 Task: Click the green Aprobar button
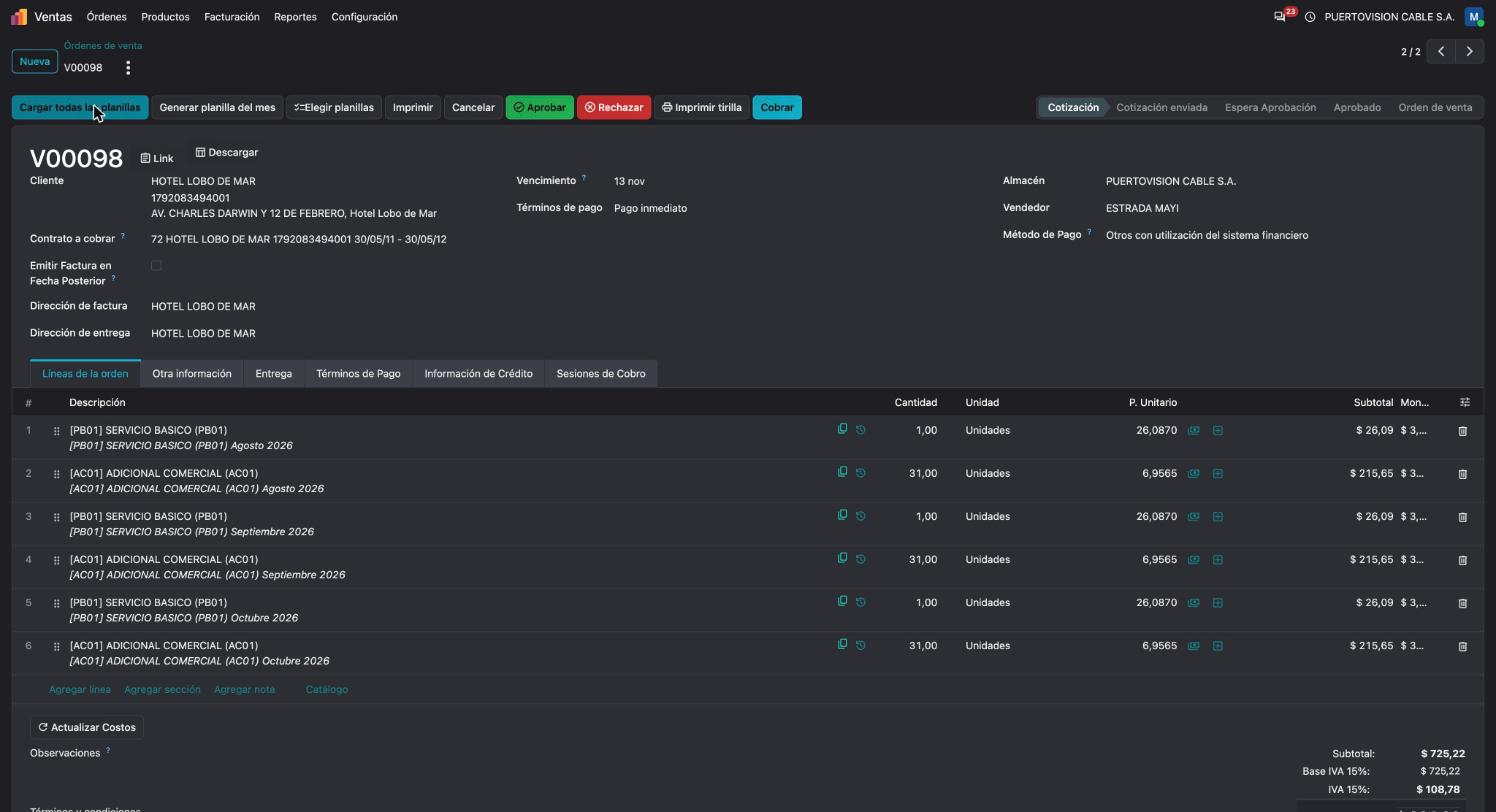tap(540, 107)
